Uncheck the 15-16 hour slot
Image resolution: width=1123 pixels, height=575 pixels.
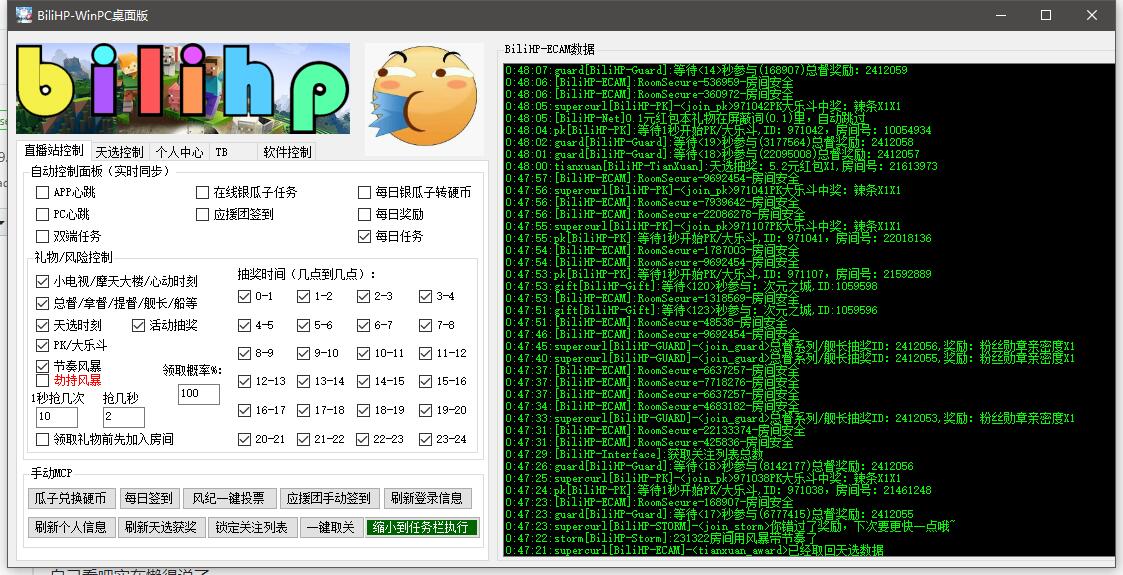[425, 381]
